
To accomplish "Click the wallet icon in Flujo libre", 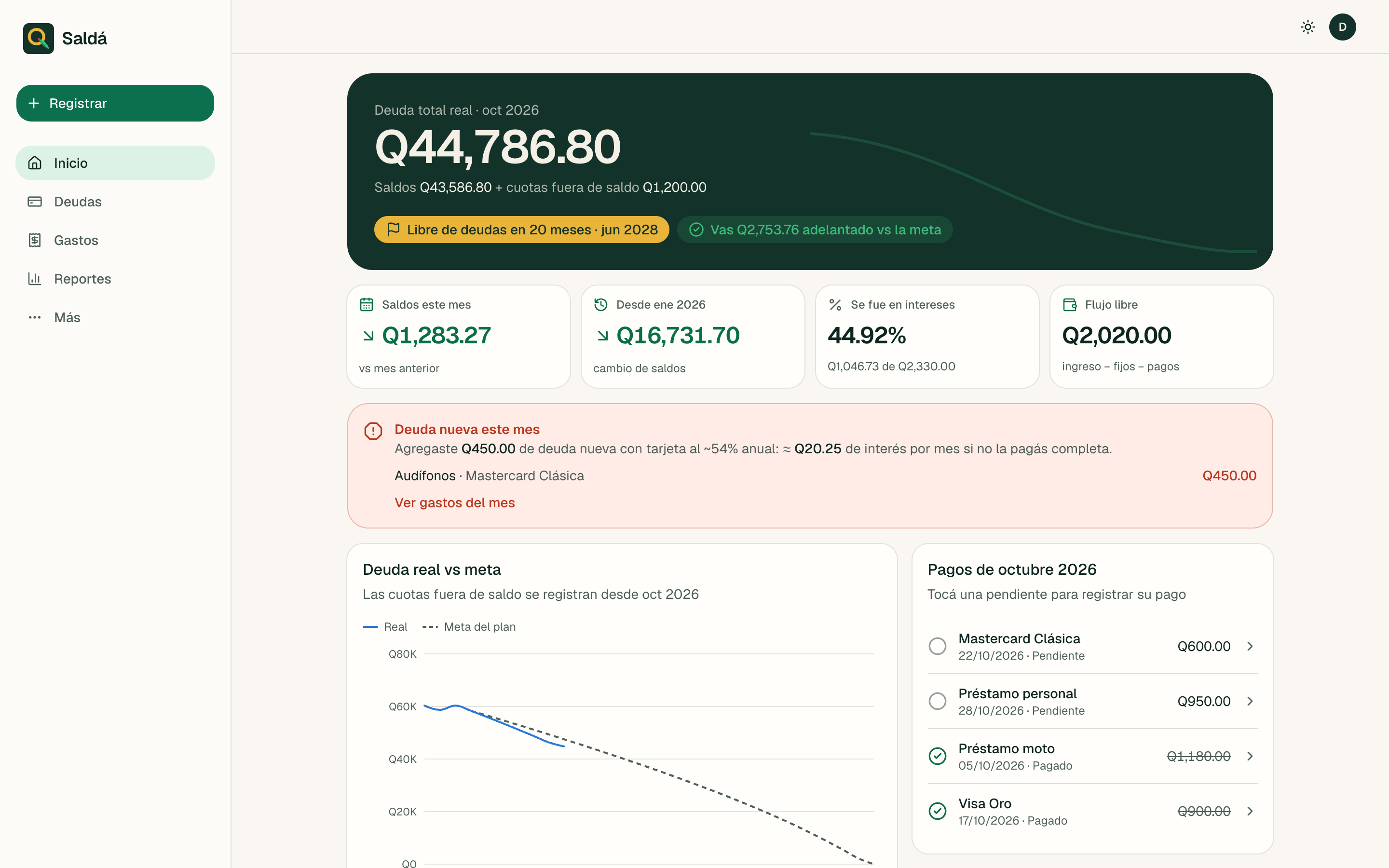I will tap(1069, 305).
